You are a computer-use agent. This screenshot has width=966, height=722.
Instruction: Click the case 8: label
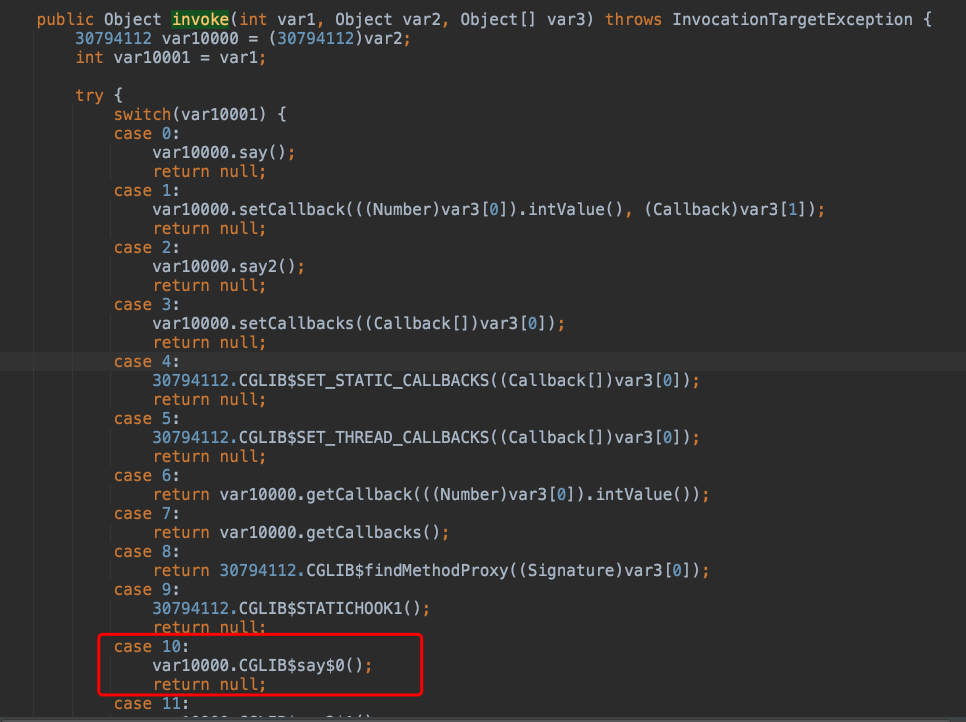pyautogui.click(x=147, y=552)
